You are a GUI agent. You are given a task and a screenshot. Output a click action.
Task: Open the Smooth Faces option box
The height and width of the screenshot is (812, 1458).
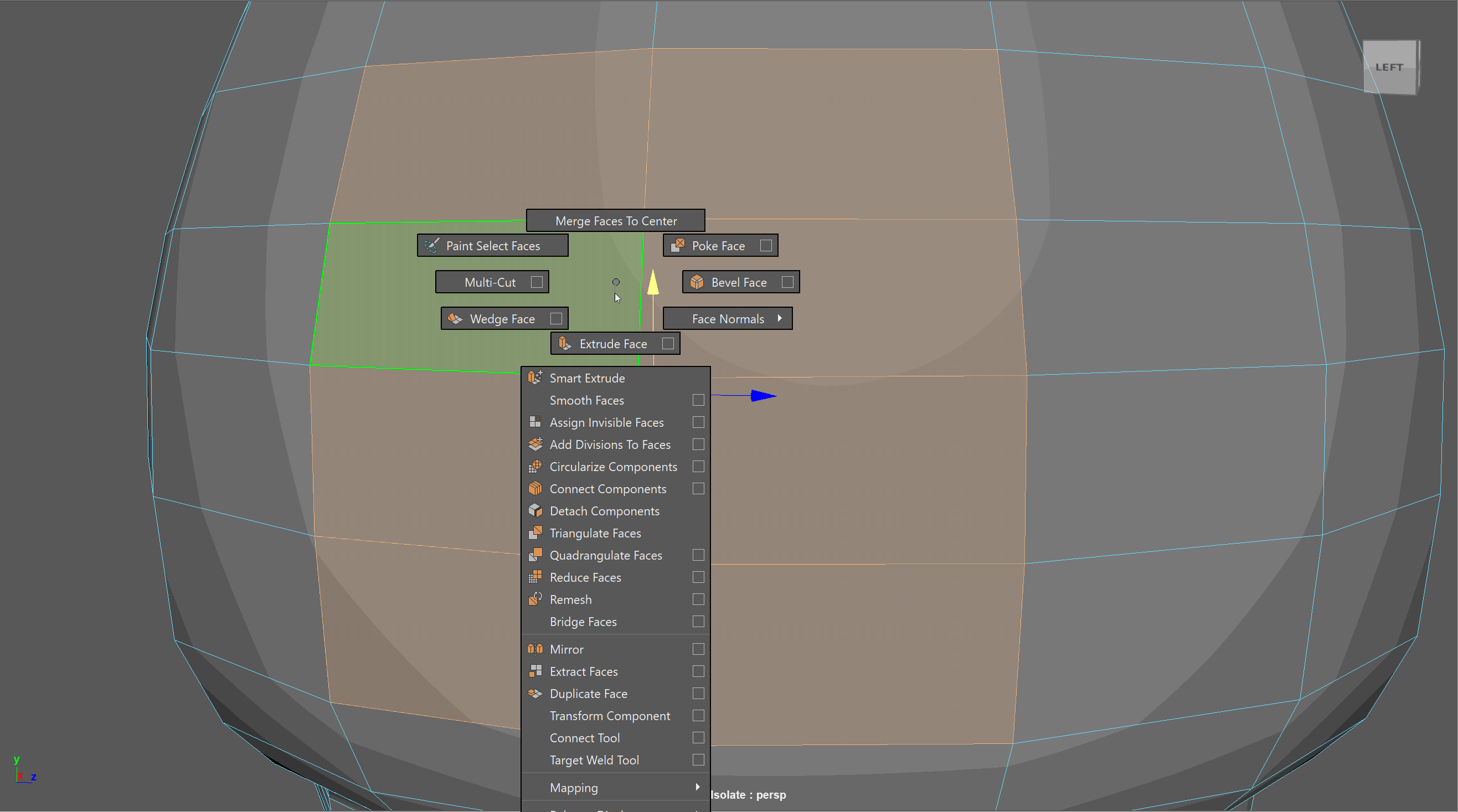click(x=698, y=400)
